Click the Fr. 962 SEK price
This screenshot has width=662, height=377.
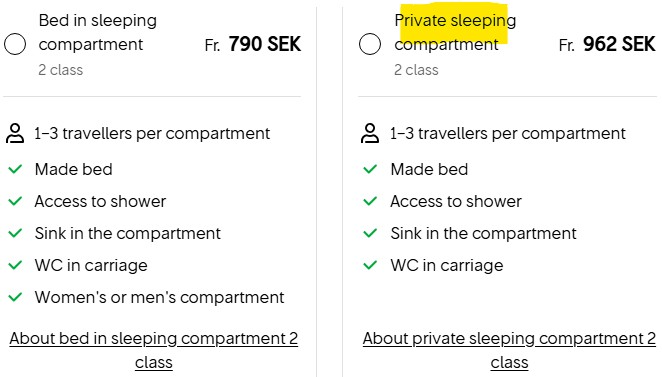607,44
